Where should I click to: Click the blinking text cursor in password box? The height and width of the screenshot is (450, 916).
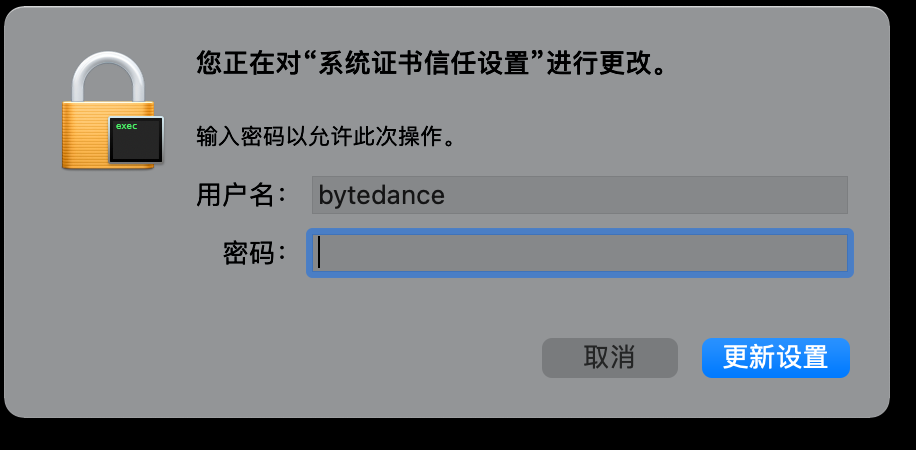click(x=319, y=254)
